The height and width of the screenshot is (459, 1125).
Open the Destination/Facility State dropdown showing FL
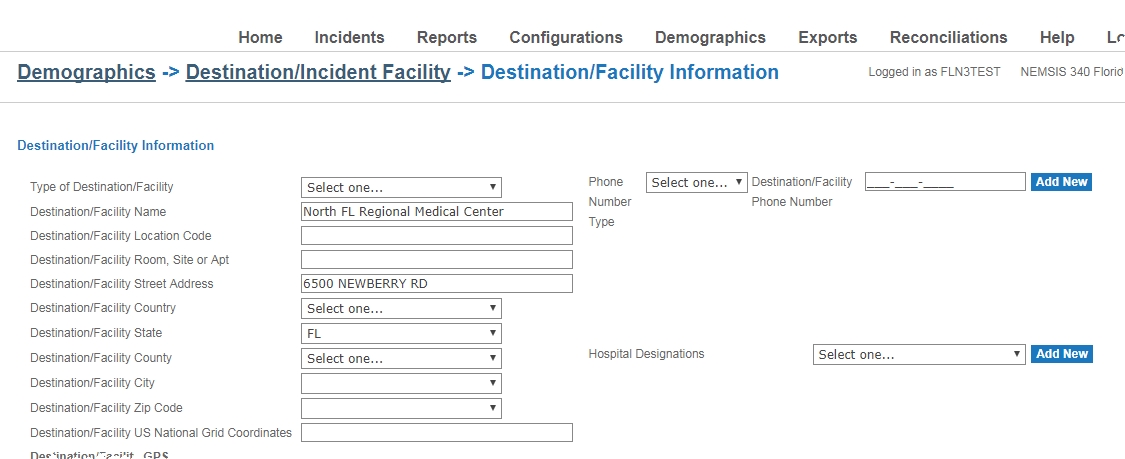pos(401,333)
